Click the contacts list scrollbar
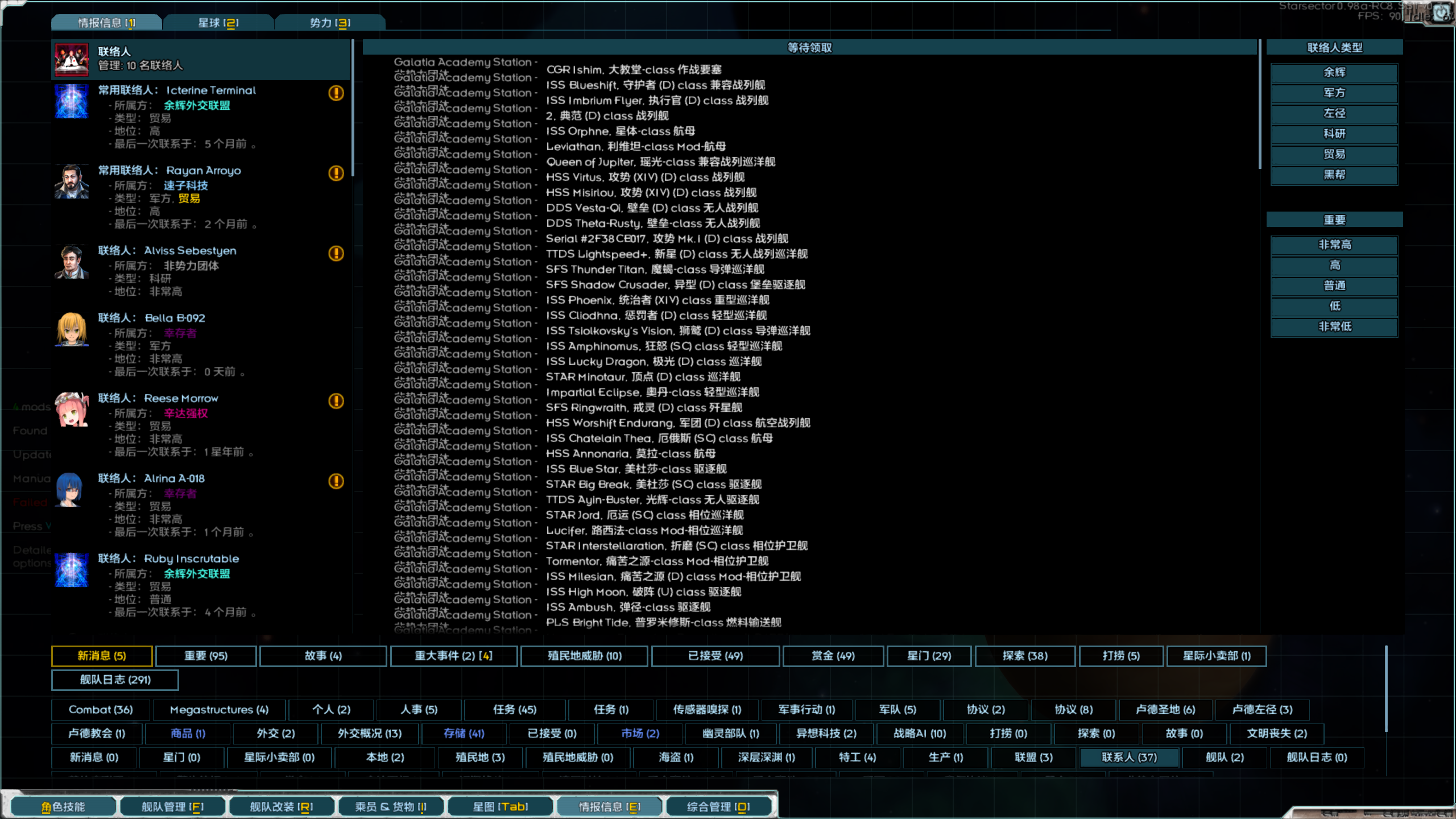Image resolution: width=1456 pixels, height=819 pixels. point(353,108)
